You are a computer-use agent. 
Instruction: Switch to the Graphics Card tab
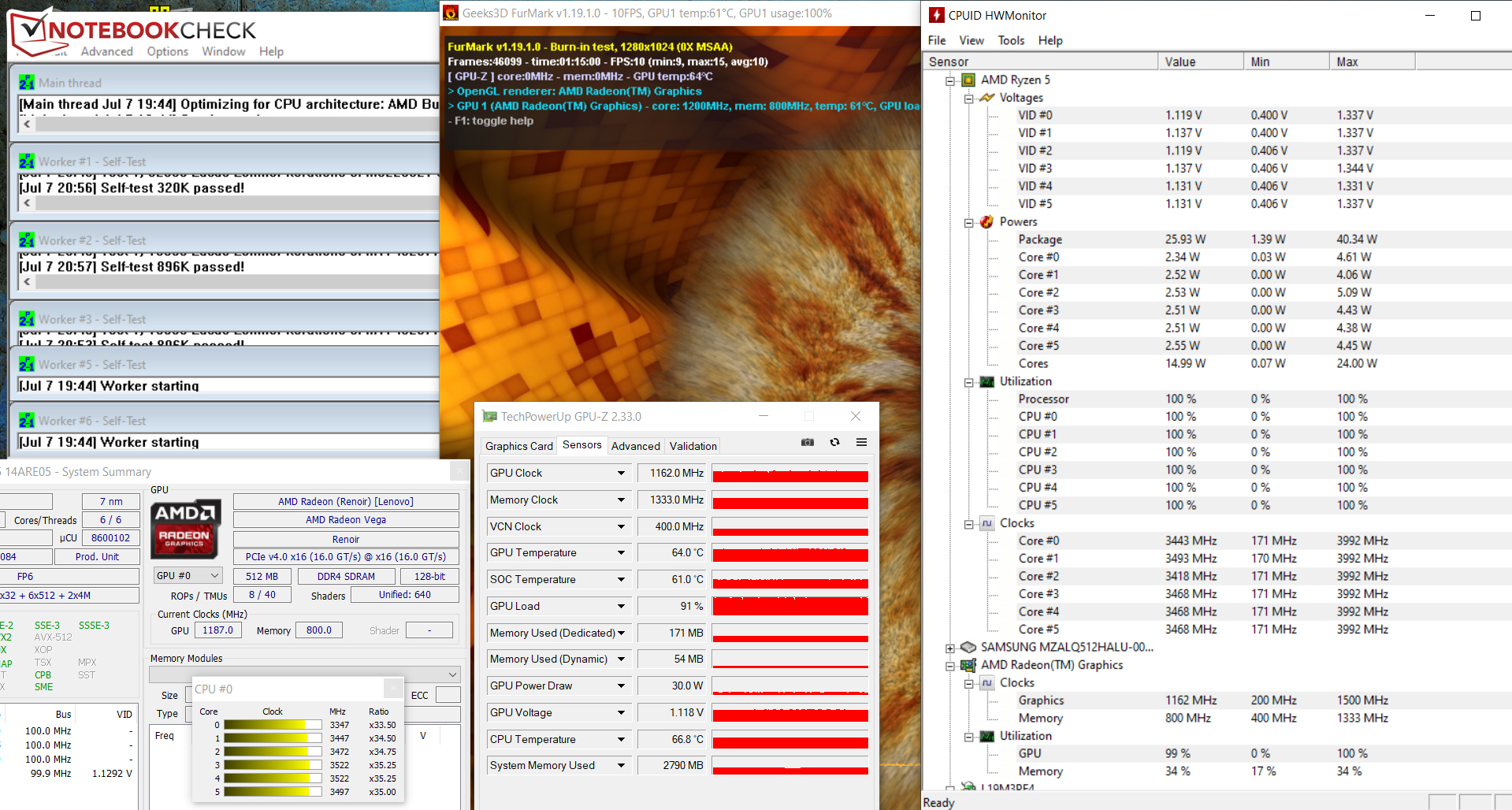click(518, 446)
